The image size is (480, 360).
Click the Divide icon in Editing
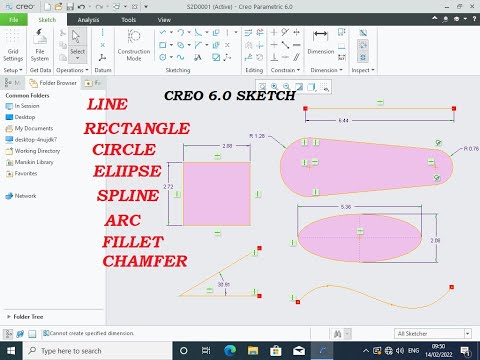click(x=248, y=57)
